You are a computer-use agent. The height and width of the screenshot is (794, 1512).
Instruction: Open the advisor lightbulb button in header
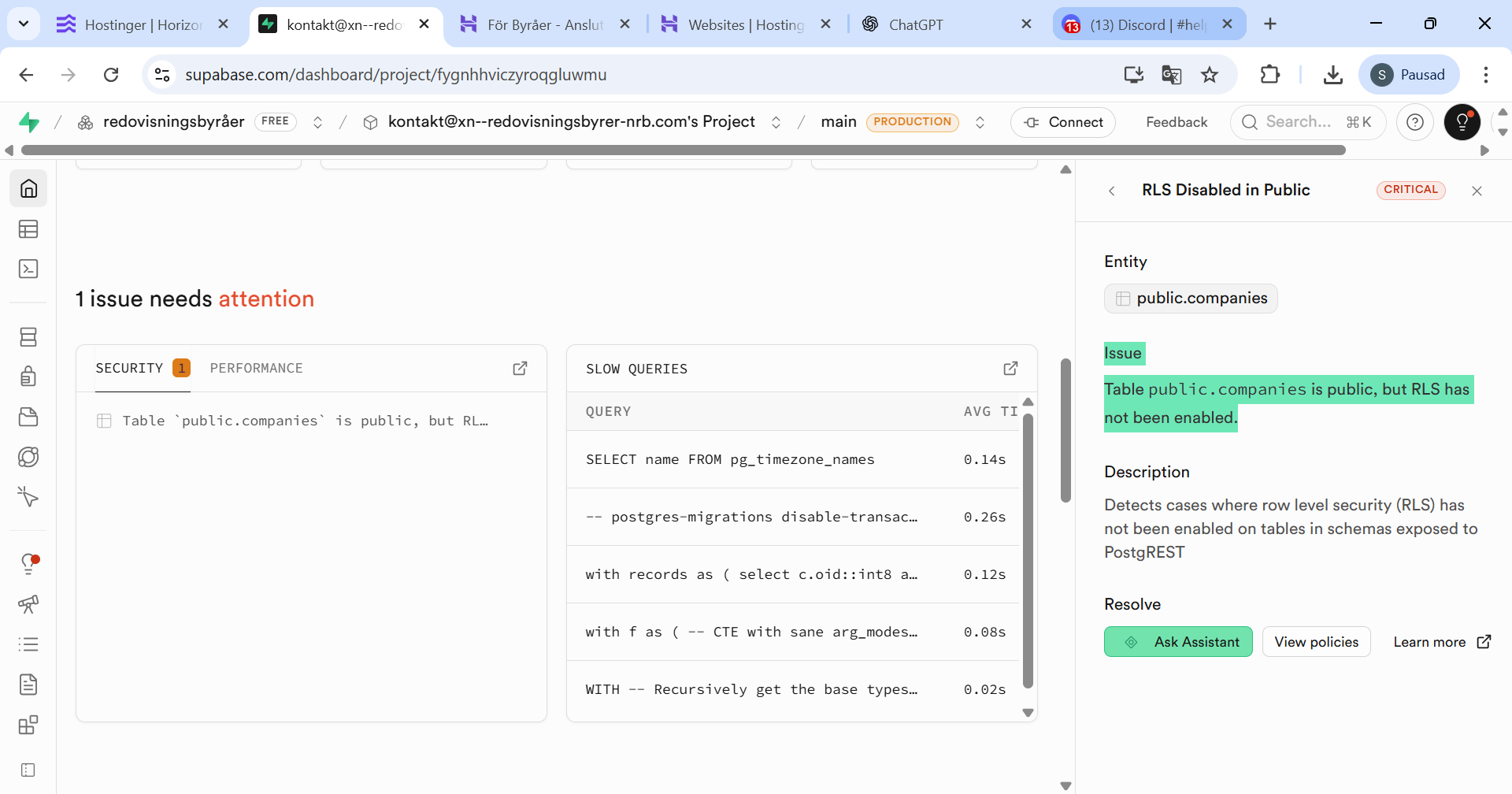point(1462,122)
